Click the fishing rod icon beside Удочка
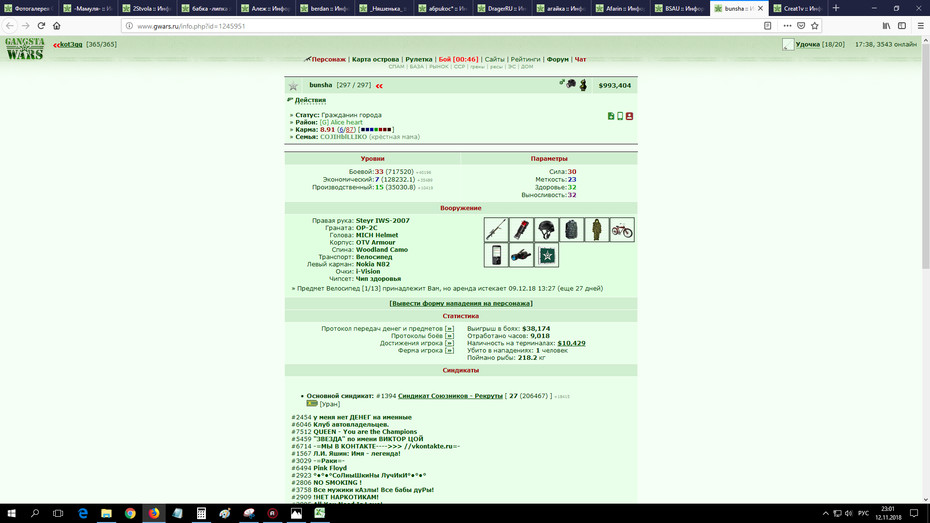 [788, 44]
